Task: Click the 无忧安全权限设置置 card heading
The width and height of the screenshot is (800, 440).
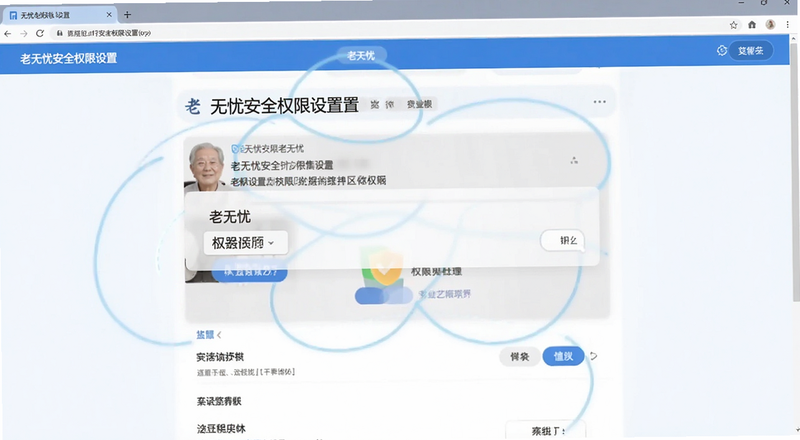Action: click(x=284, y=106)
